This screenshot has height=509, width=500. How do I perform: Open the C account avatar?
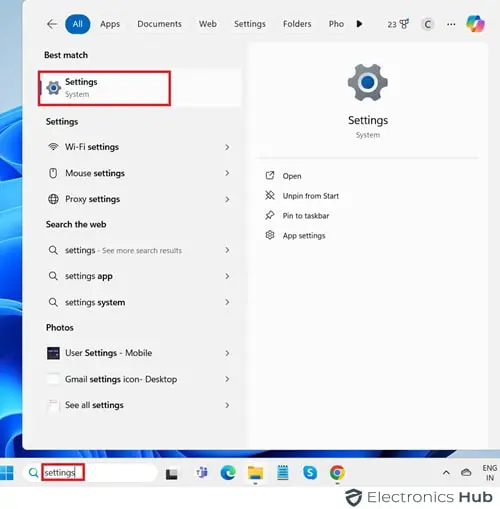[x=428, y=24]
